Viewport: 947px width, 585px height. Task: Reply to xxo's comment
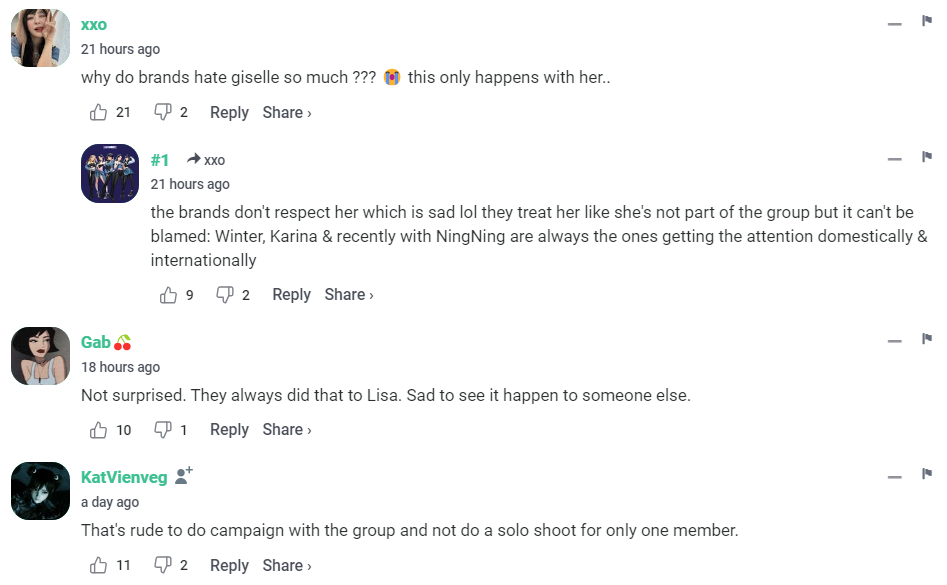coord(229,113)
